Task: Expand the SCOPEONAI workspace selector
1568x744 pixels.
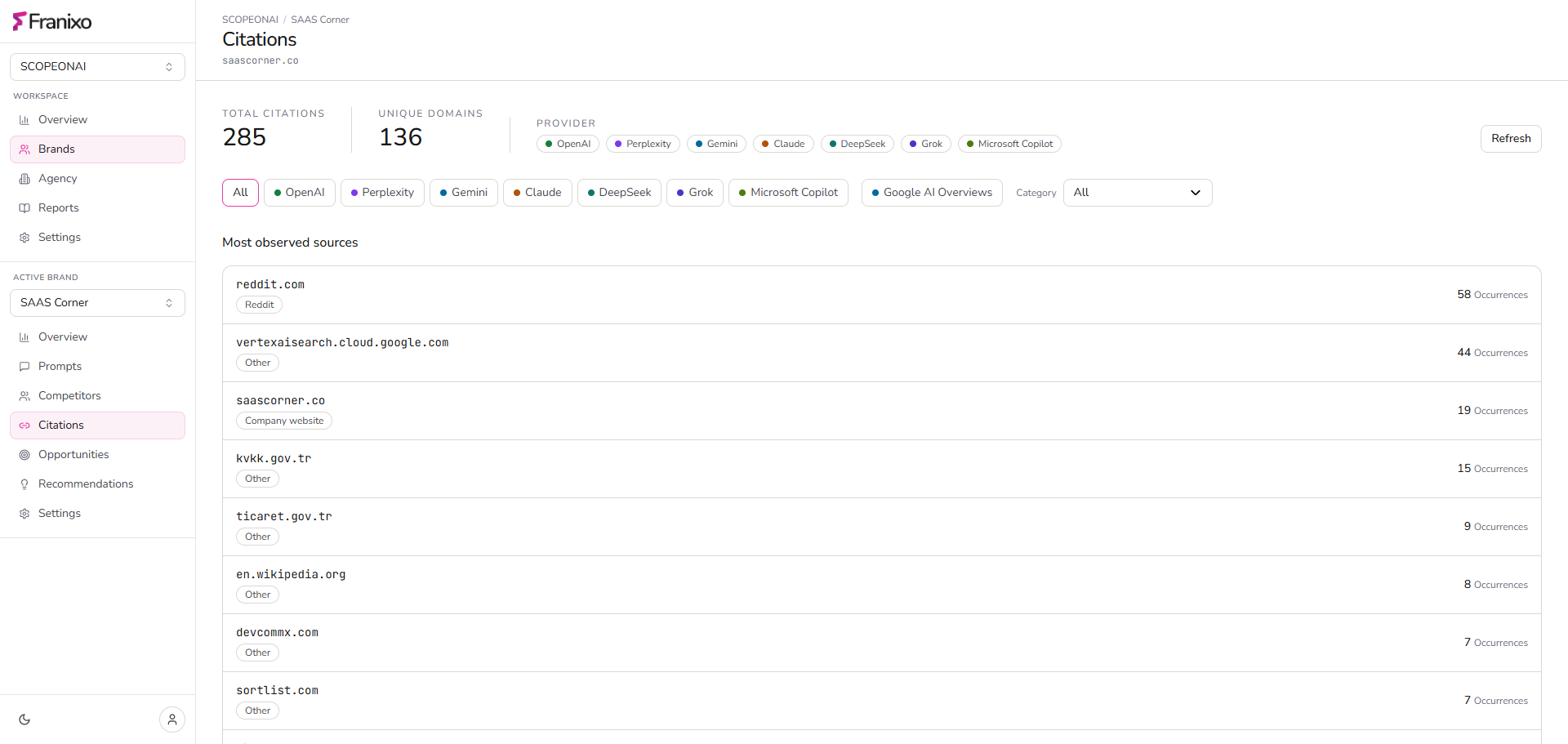Action: point(97,67)
